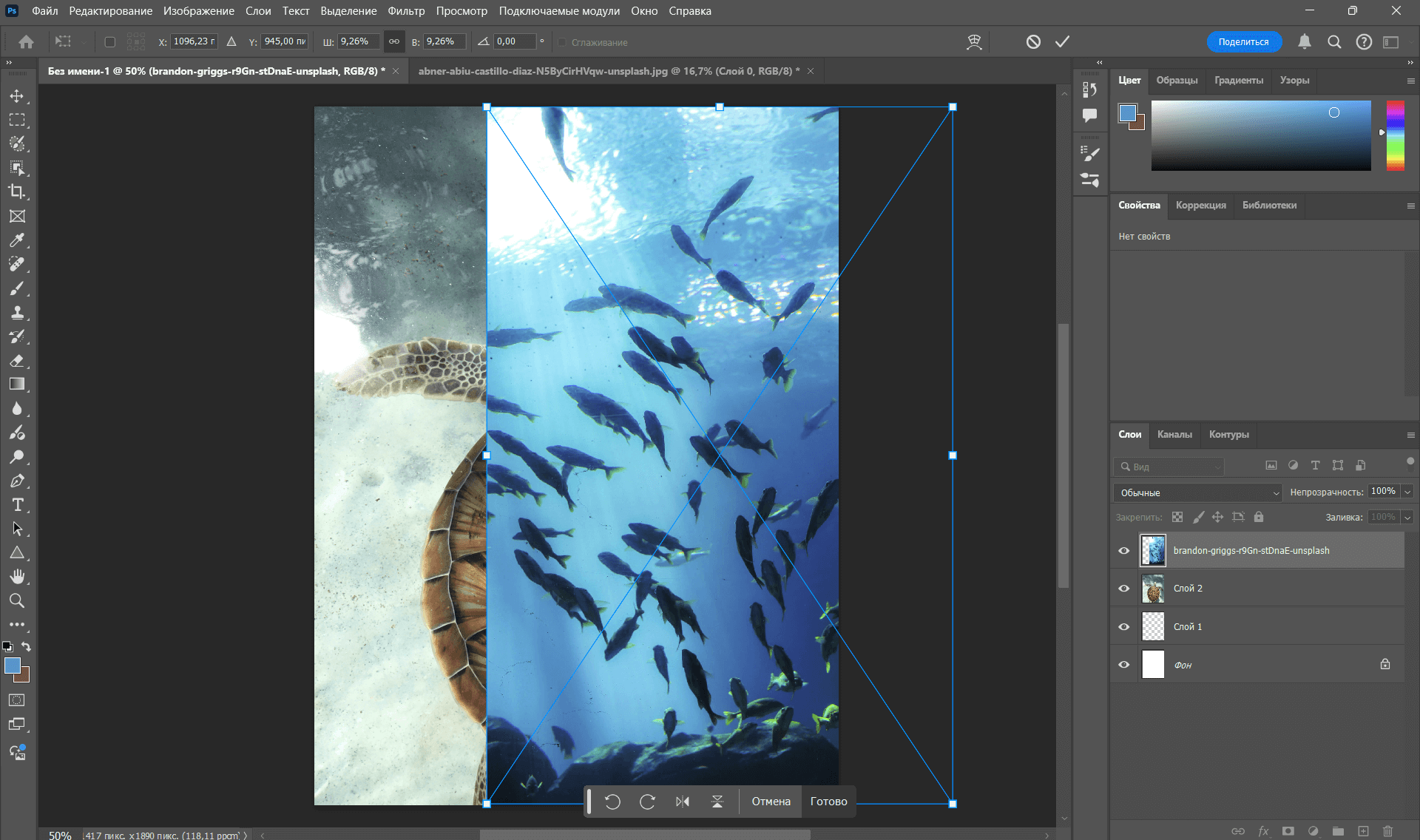Hide the brandon-griggs layer
This screenshot has height=840, width=1420.
click(x=1124, y=551)
